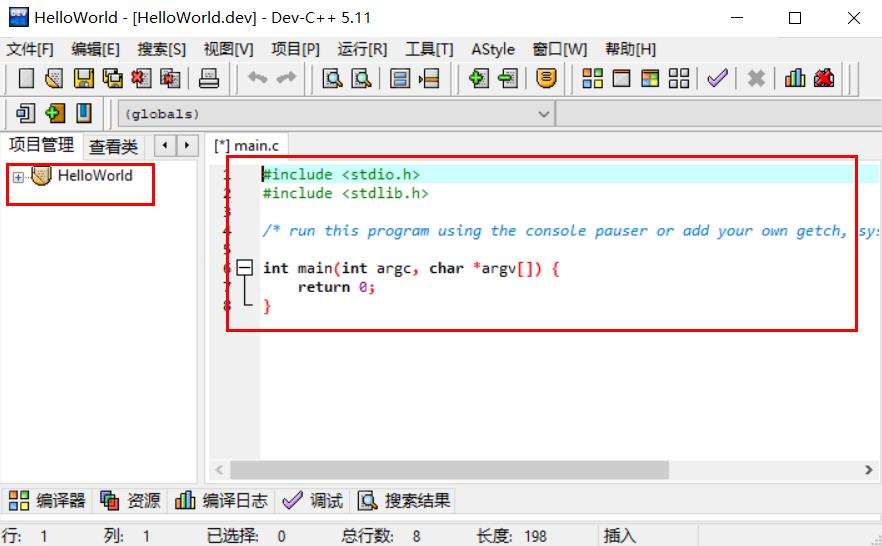Click the Remove from project green minus icon
Image resolution: width=882 pixels, height=546 pixels.
[x=507, y=78]
